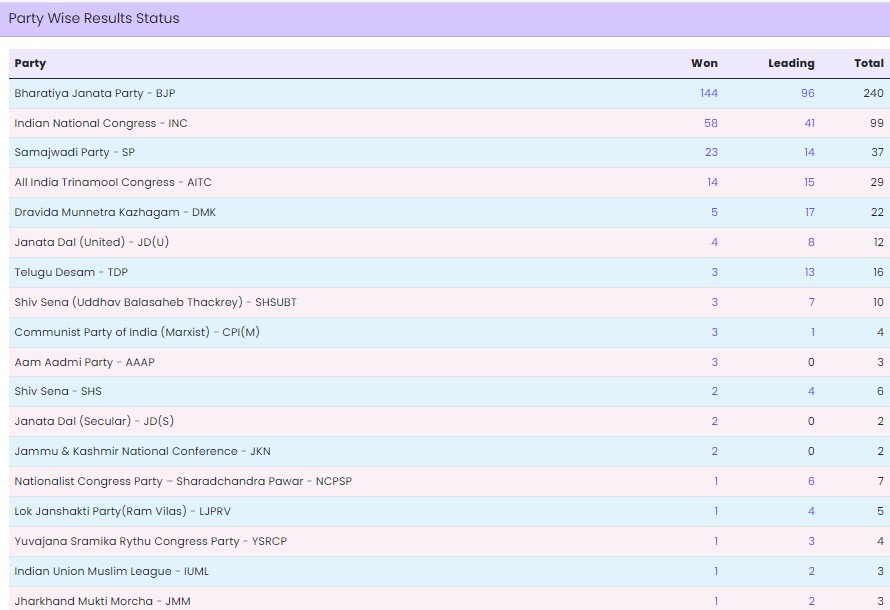Select Samajwadi Party - SP name
The width and height of the screenshot is (890, 610).
74,152
